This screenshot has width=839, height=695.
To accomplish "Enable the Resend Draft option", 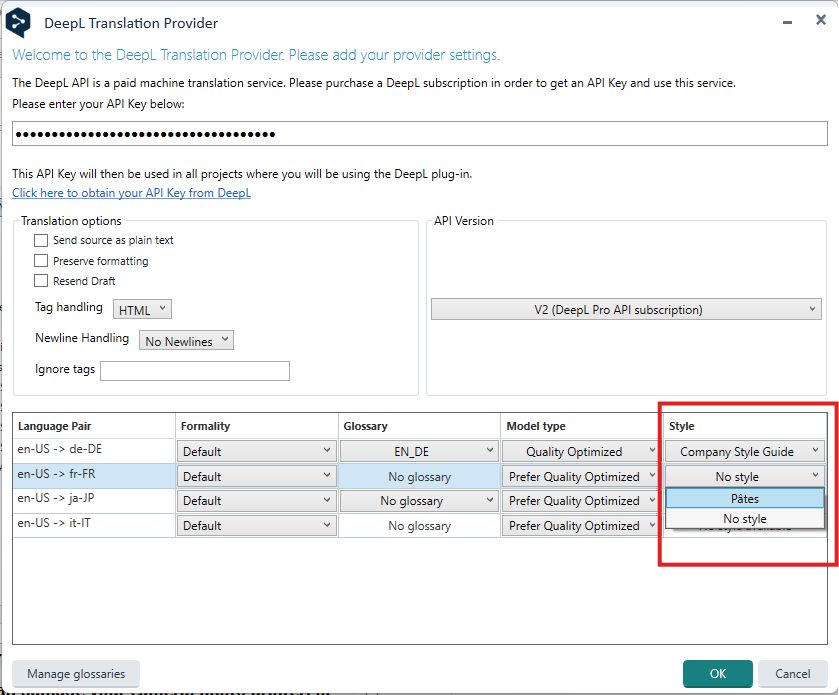I will pos(41,280).
